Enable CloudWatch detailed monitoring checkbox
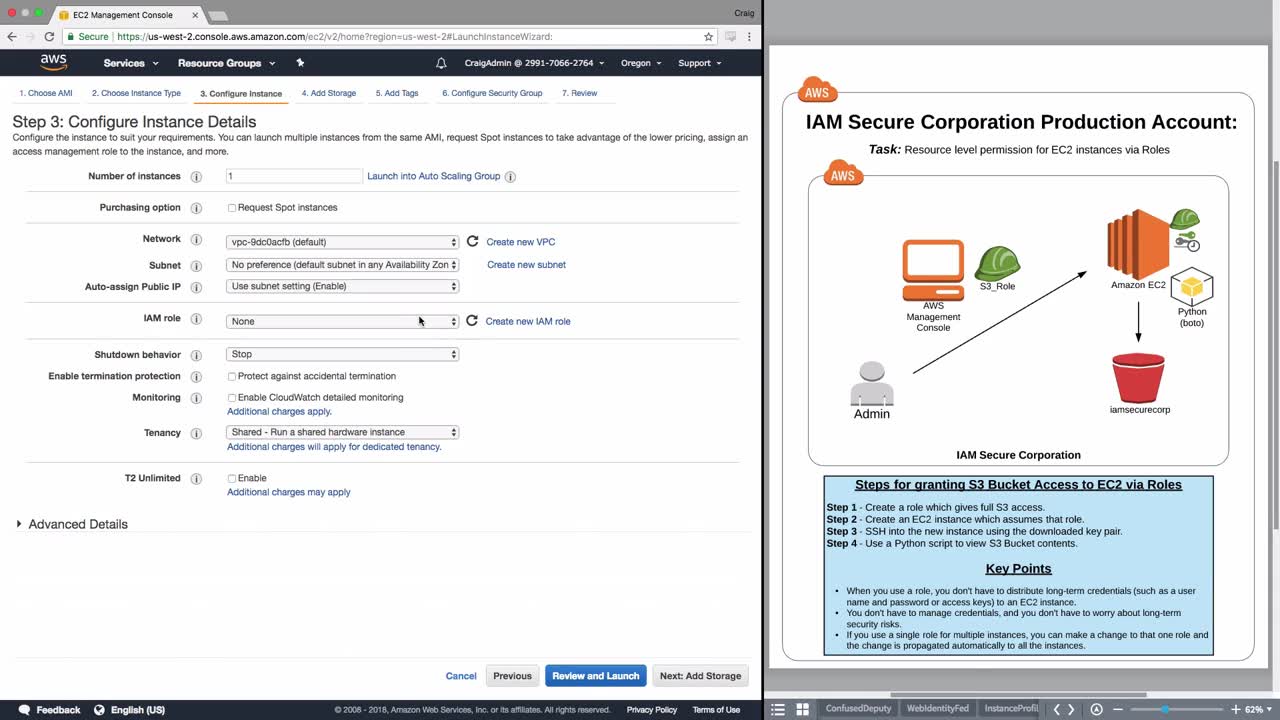The height and width of the screenshot is (720, 1280). pyautogui.click(x=232, y=398)
